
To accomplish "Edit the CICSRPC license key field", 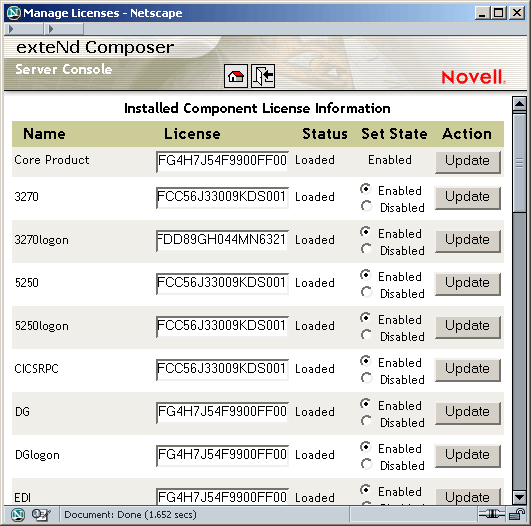I will click(x=222, y=370).
